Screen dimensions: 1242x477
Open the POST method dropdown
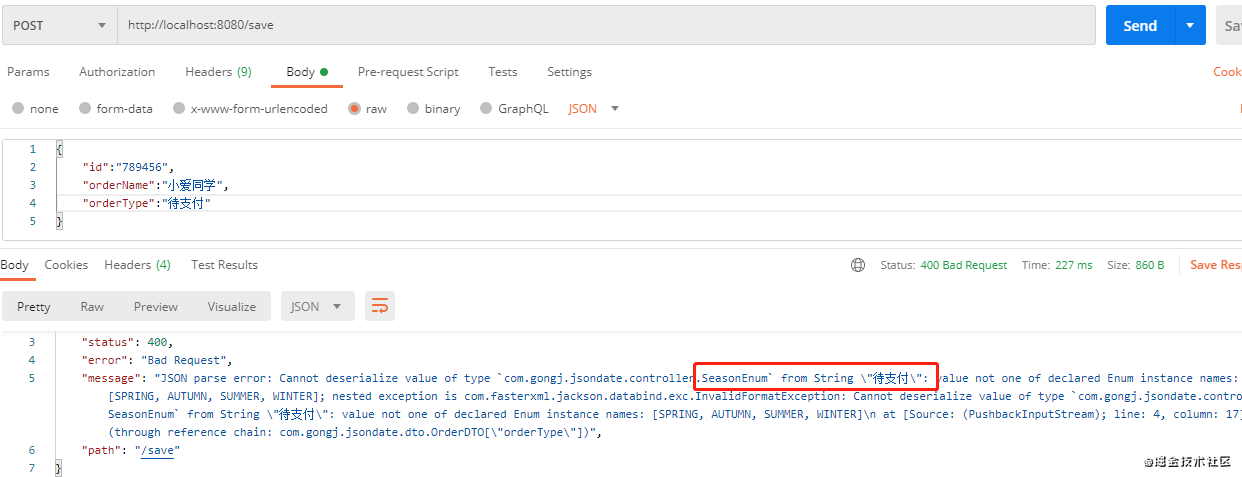[59, 26]
